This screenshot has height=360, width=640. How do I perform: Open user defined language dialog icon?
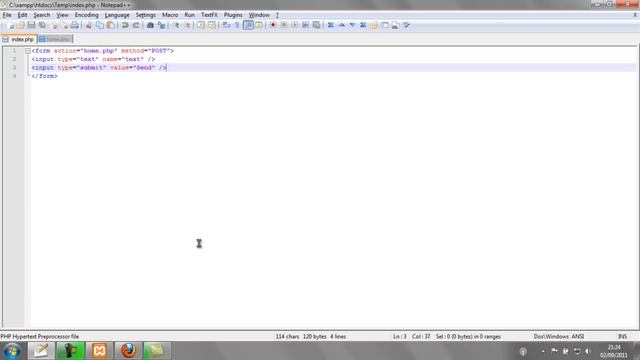coord(259,25)
